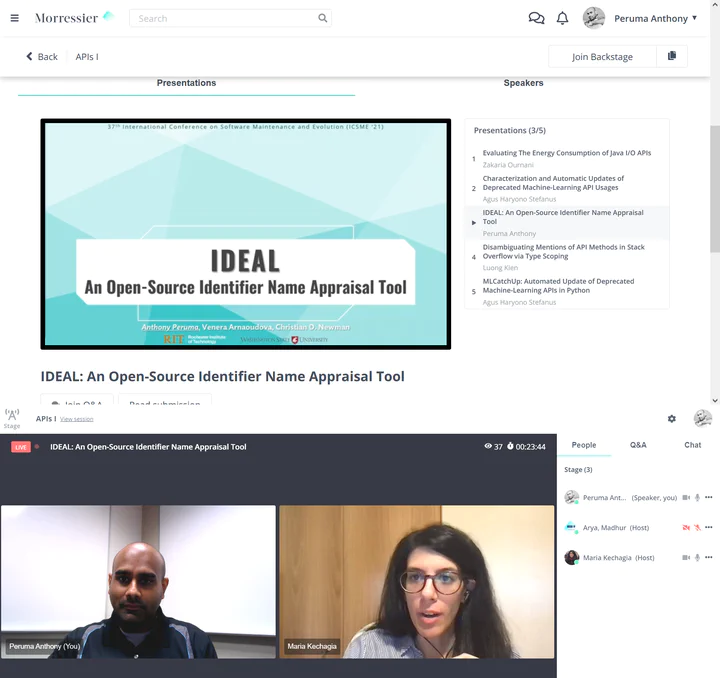Toggle Peruma Anthony's microphone
Image resolution: width=720 pixels, height=678 pixels.
coord(697,497)
